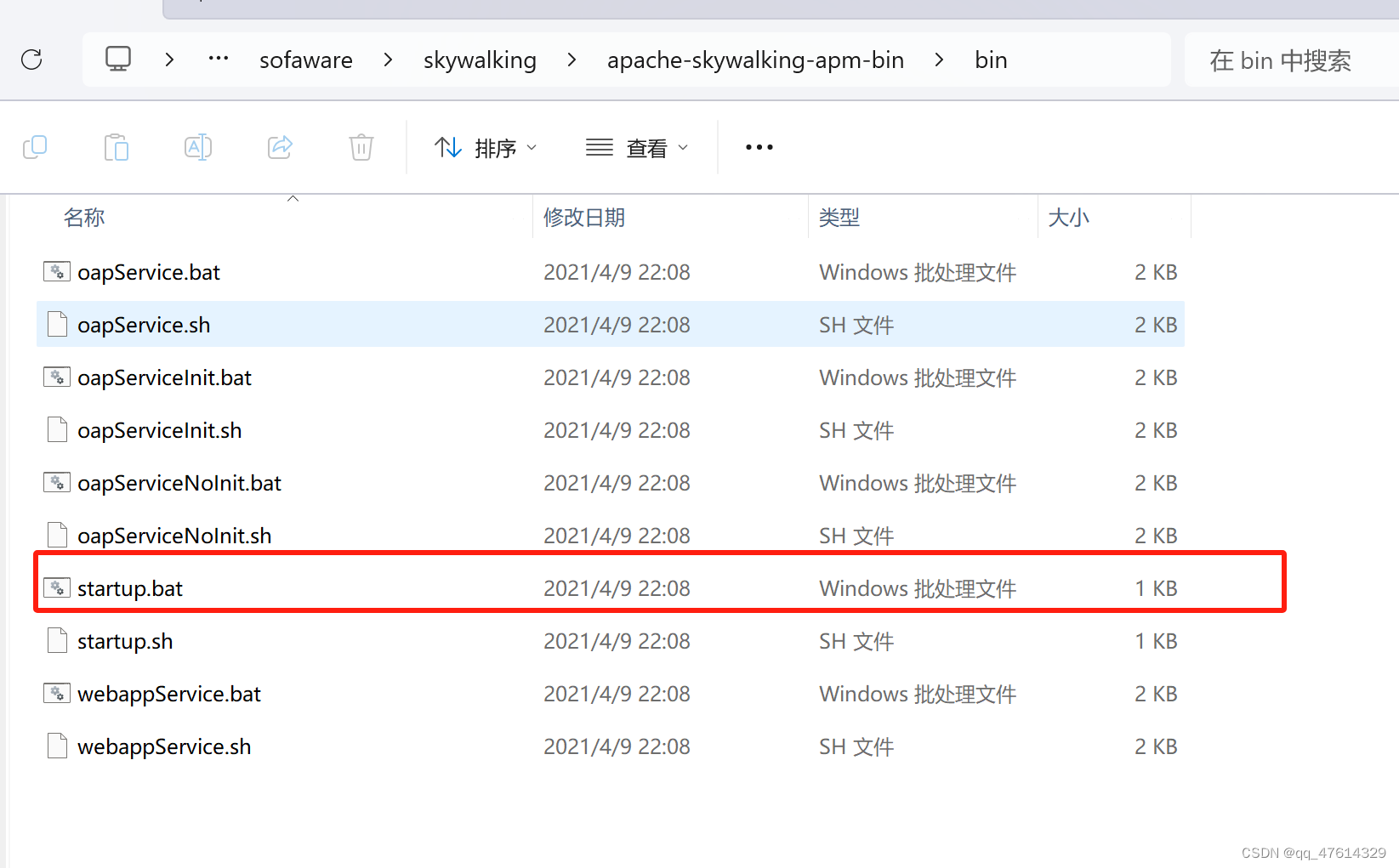Click the This PC monitor icon
Image resolution: width=1399 pixels, height=868 pixels.
click(x=118, y=59)
